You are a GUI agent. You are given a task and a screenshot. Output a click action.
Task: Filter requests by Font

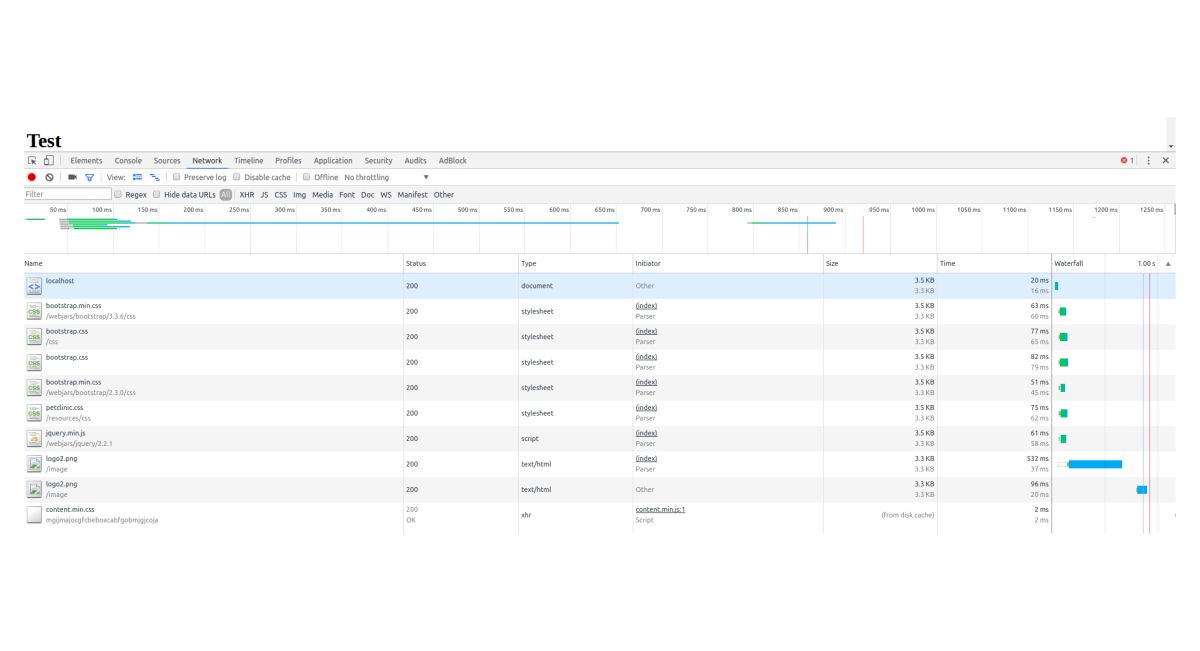[347, 195]
